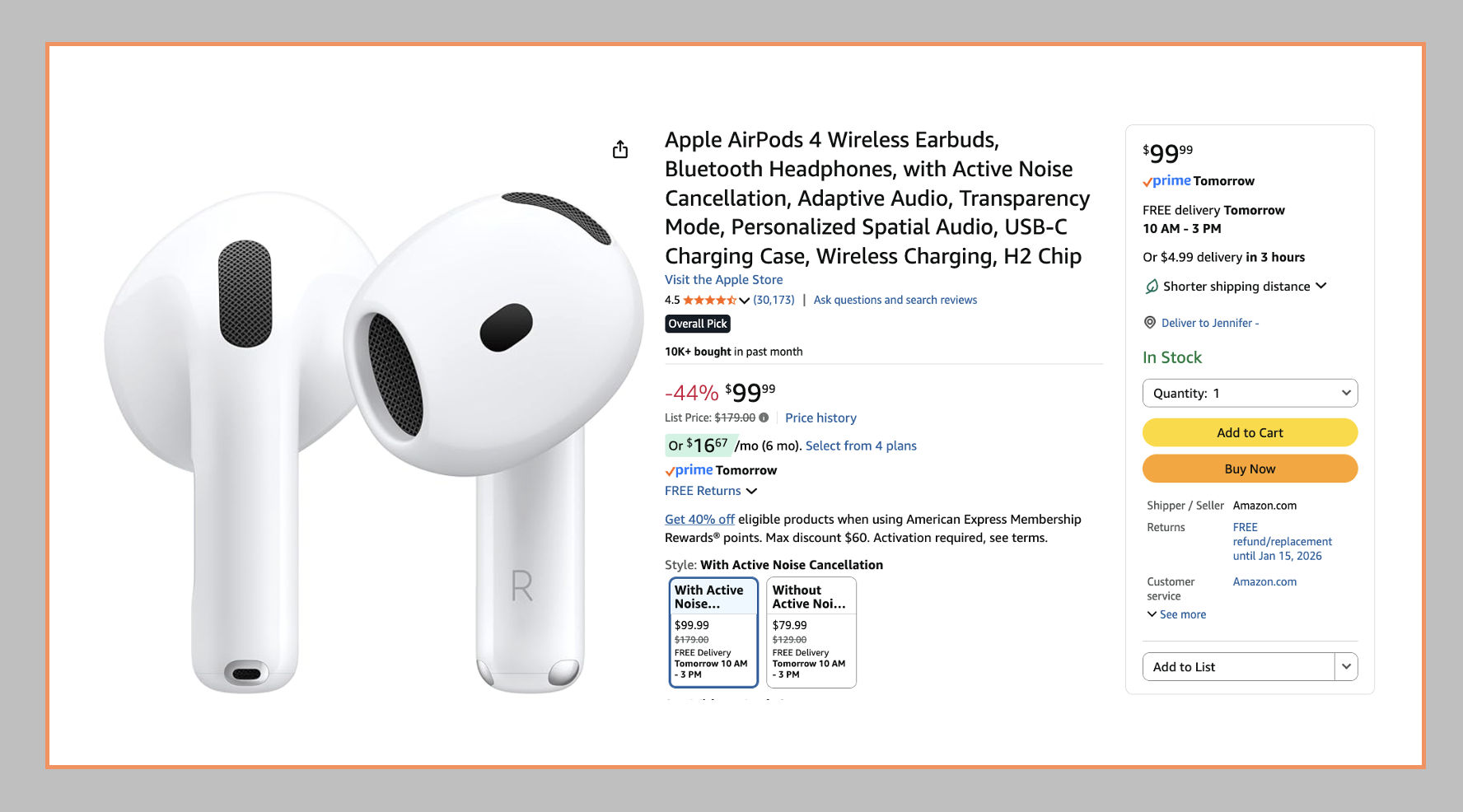Open the Add to List dropdown arrow
The width and height of the screenshot is (1463, 812).
[1346, 666]
